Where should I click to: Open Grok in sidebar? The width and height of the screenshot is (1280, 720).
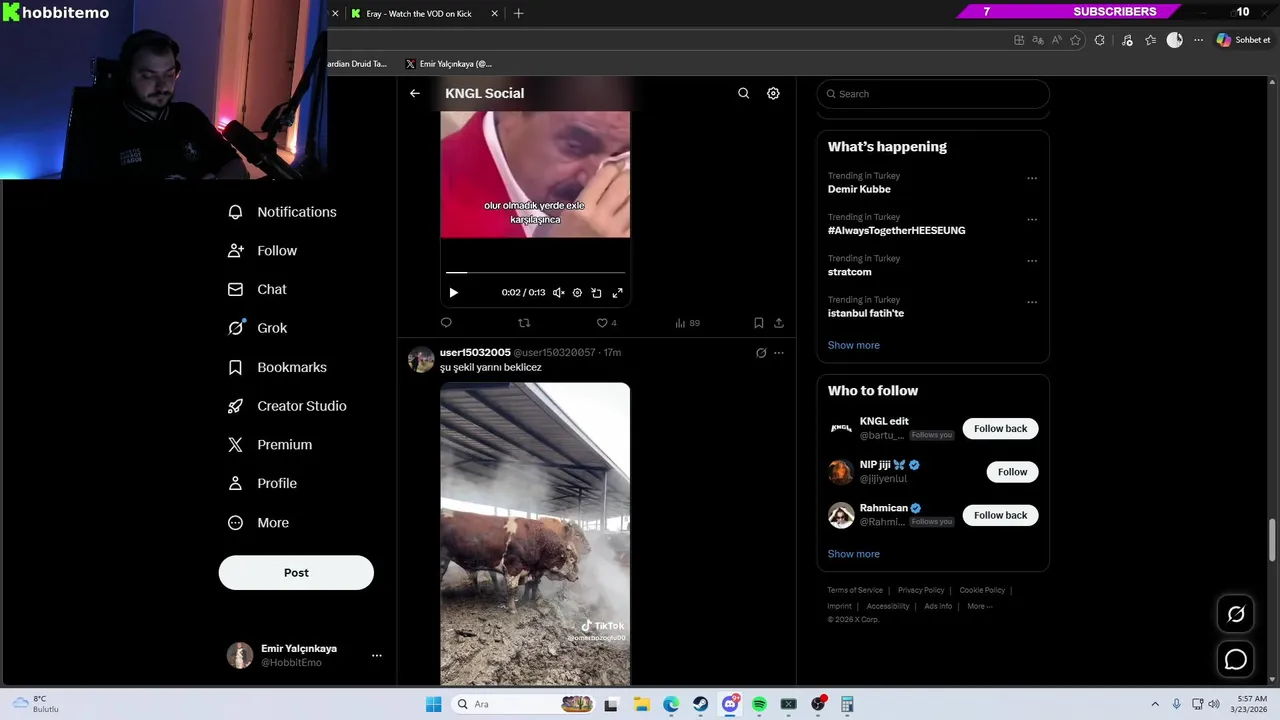(258, 328)
